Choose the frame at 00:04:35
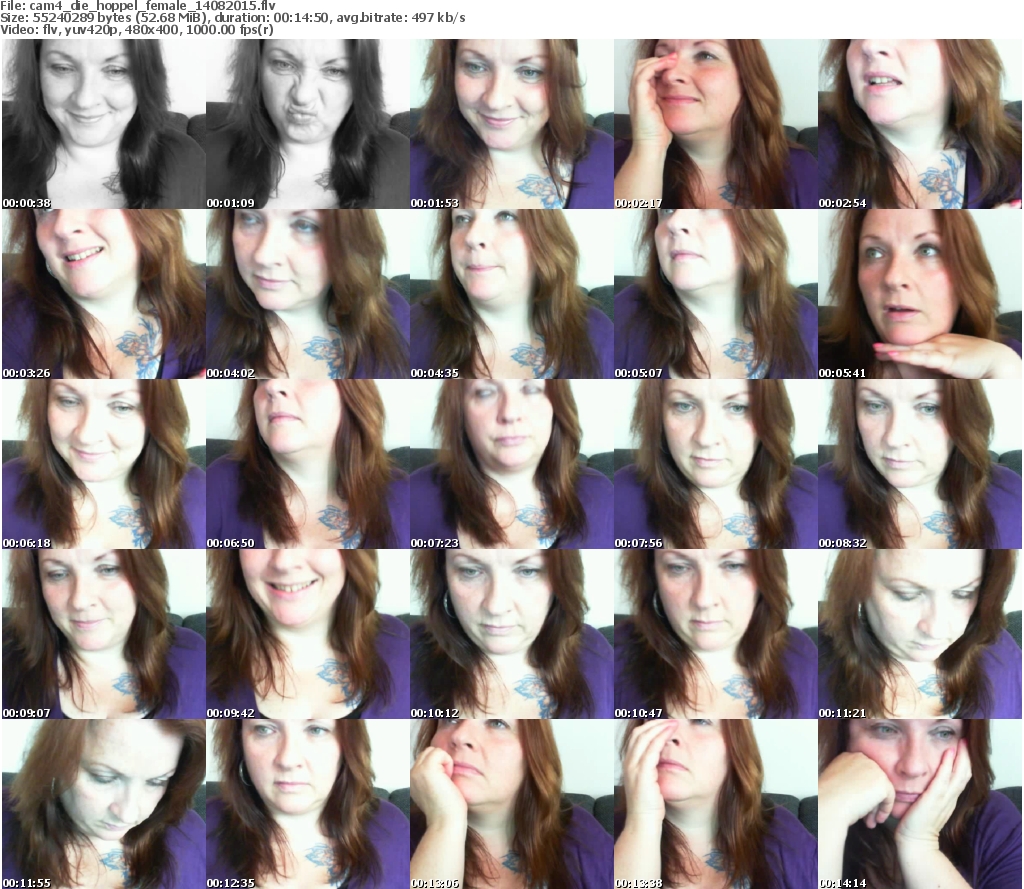Image resolution: width=1024 pixels, height=889 pixels. click(x=511, y=294)
